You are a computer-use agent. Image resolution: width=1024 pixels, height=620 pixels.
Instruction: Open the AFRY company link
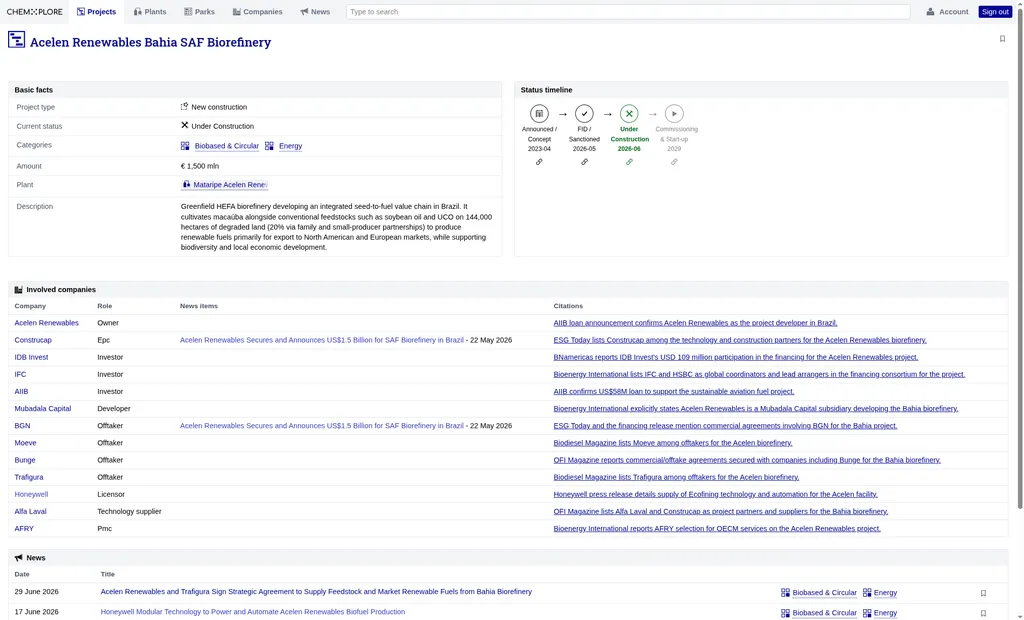point(24,529)
